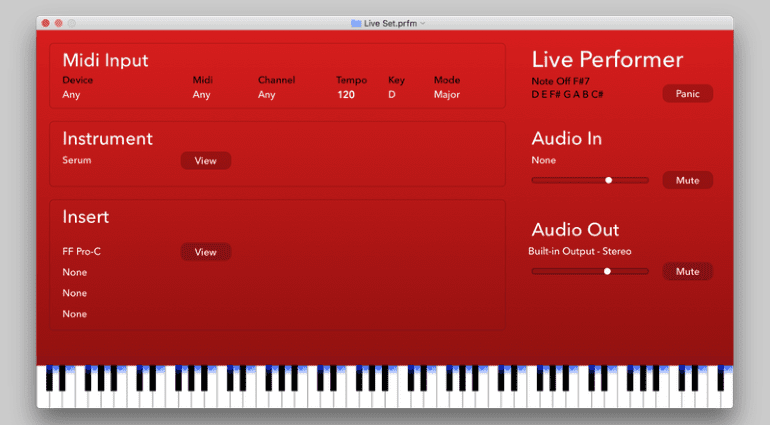Mute the Audio In signal

(x=687, y=180)
